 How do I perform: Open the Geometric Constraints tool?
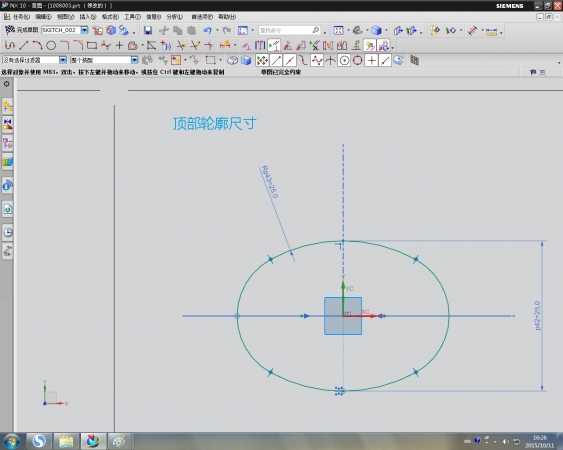(x=246, y=46)
